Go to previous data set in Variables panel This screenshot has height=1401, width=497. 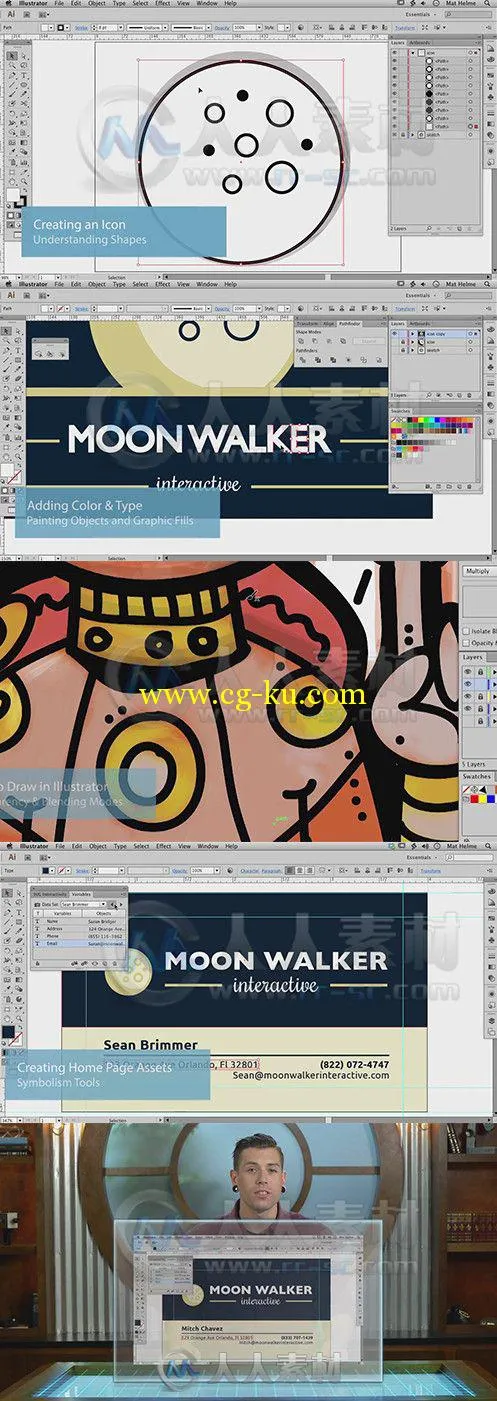(112, 904)
